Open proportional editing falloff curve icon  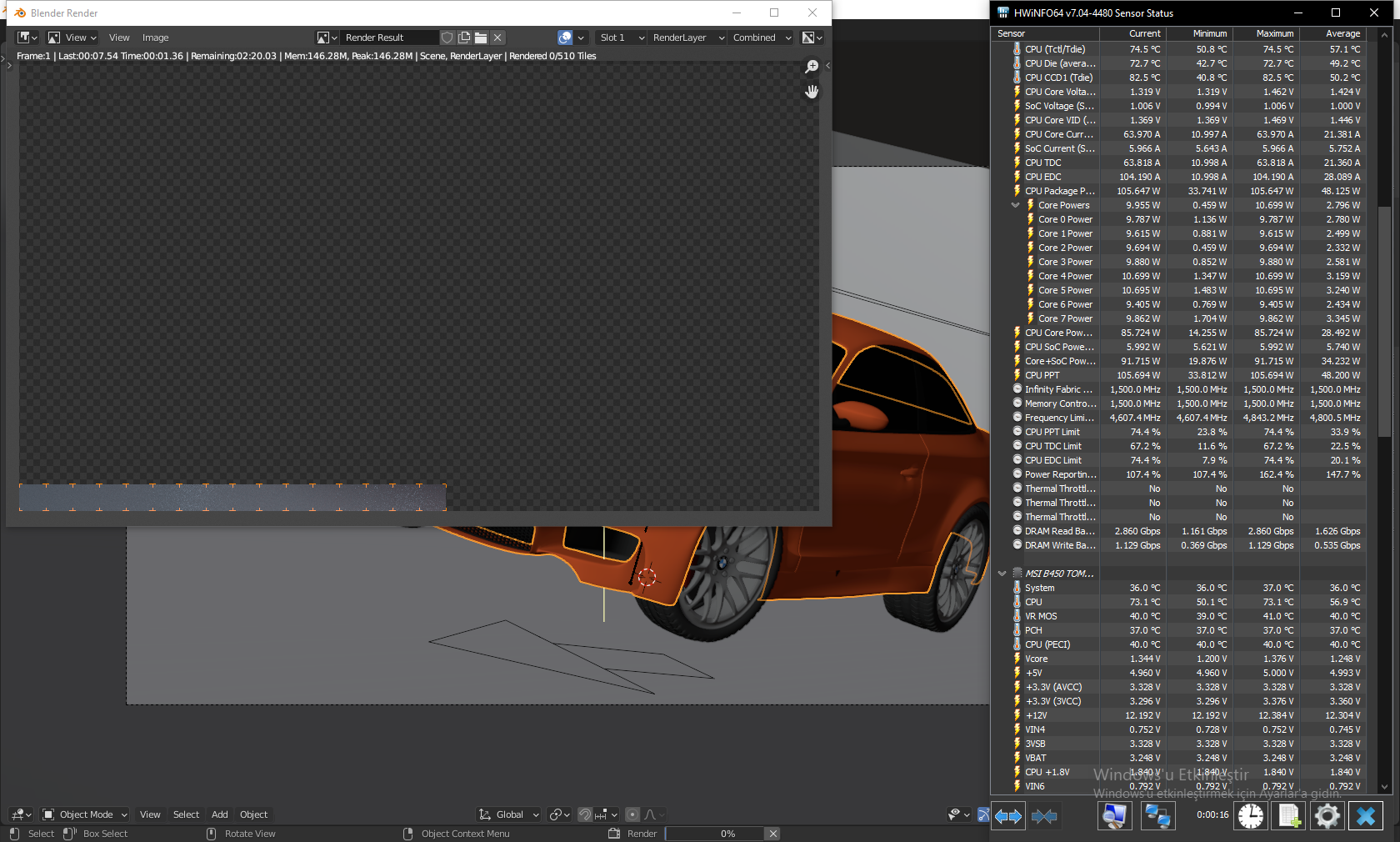pyautogui.click(x=654, y=814)
